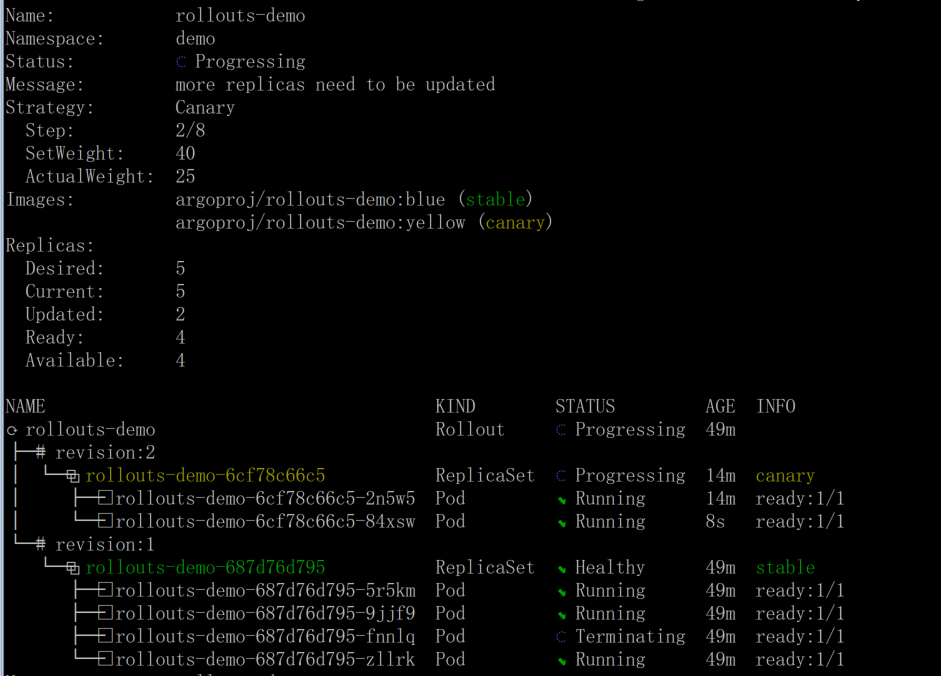The image size is (941, 676).
Task: Click the rollout icon before rollouts-demo root
Action: click(x=12, y=430)
